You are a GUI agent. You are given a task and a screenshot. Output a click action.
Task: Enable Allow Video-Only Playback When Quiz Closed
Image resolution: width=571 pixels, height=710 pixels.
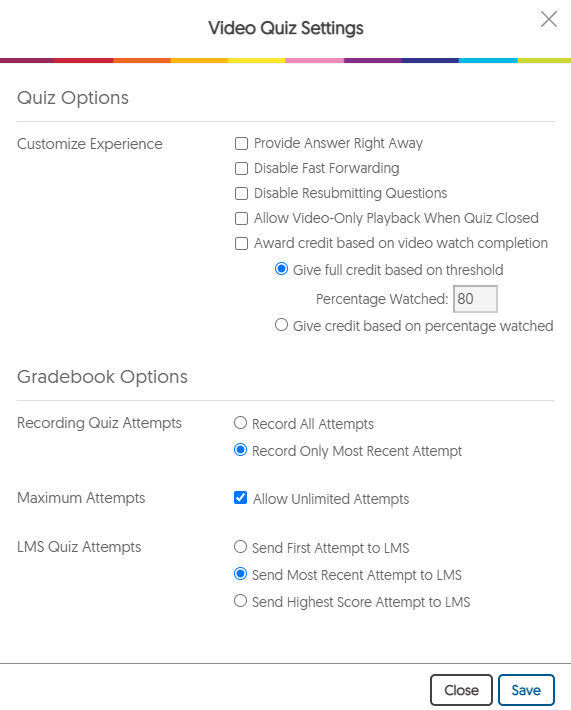pos(241,218)
